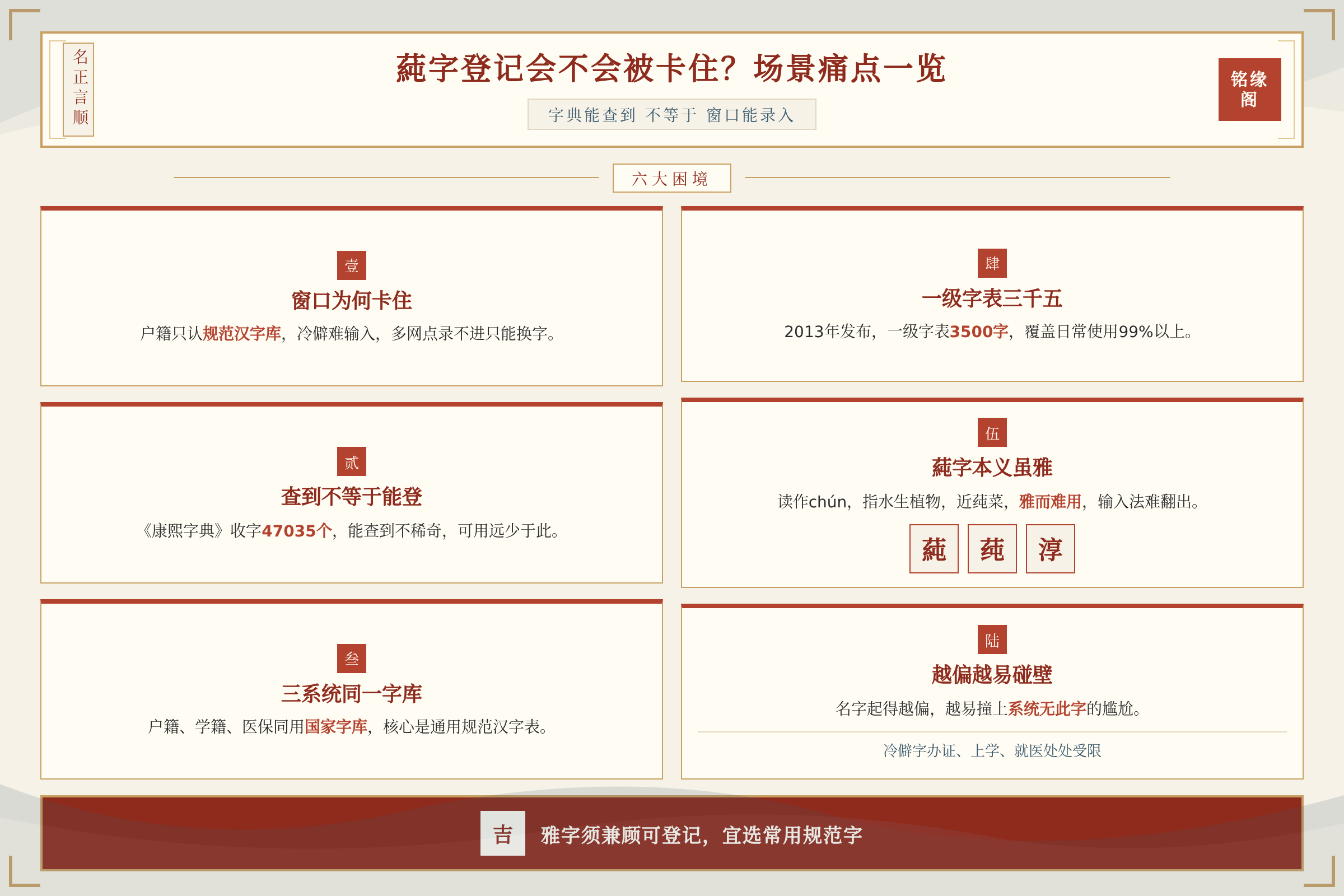Image resolution: width=1344 pixels, height=896 pixels.
Task: Click the 贰 number badge
Action: pyautogui.click(x=352, y=461)
